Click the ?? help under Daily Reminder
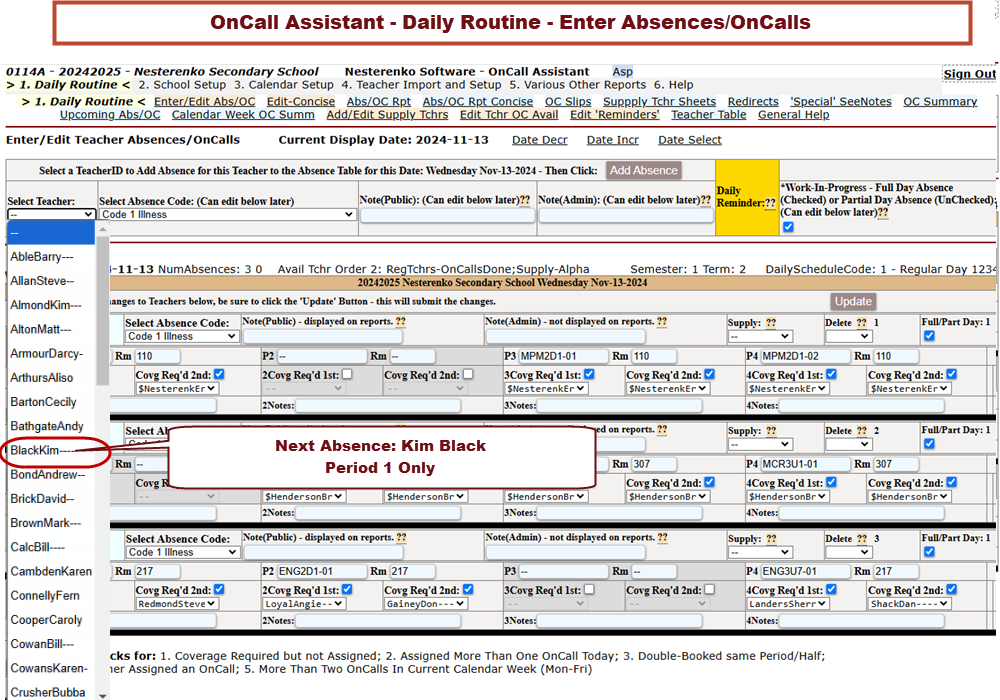 click(770, 203)
